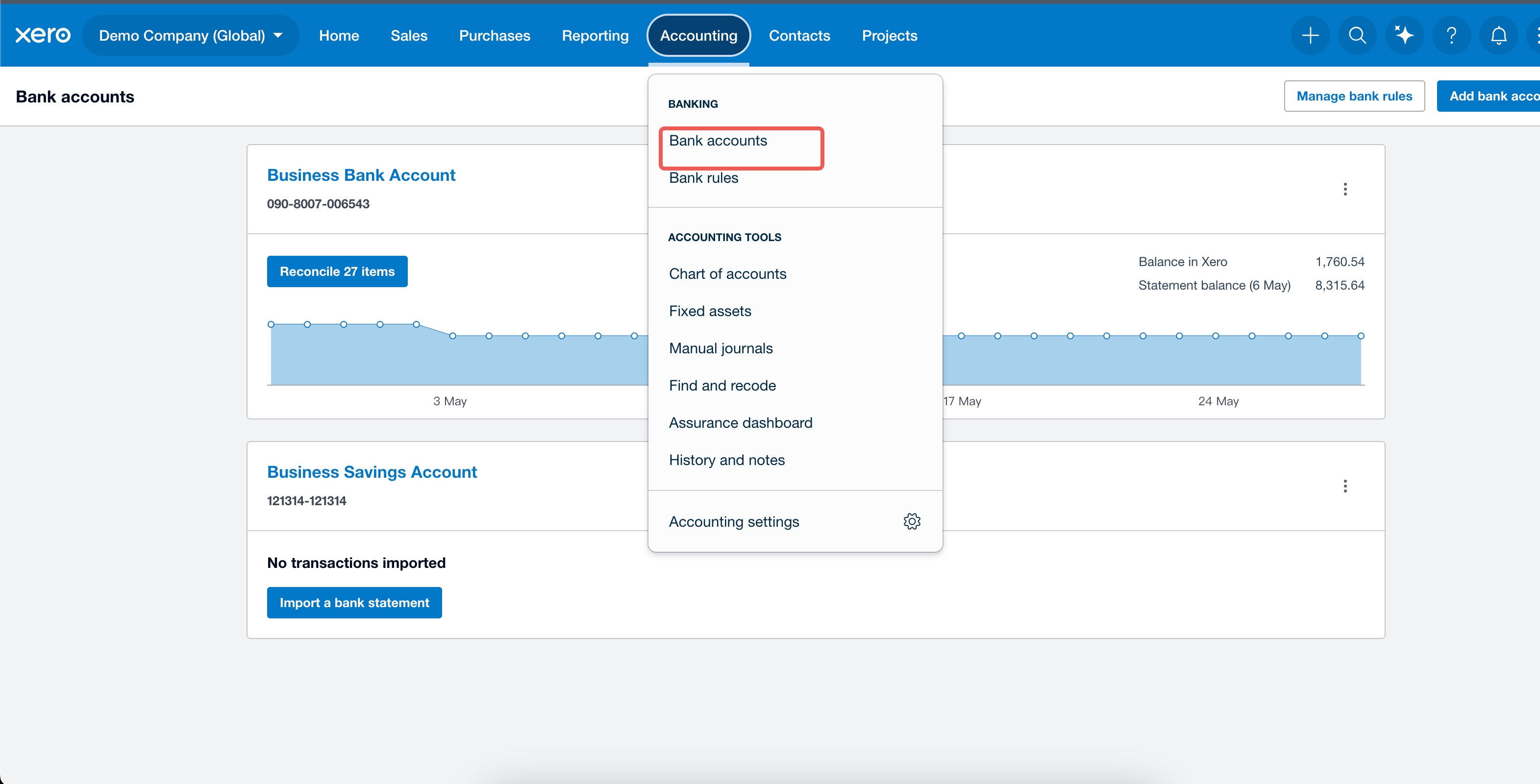Open the Projects menu
Viewport: 1540px width, 784px height.
889,35
